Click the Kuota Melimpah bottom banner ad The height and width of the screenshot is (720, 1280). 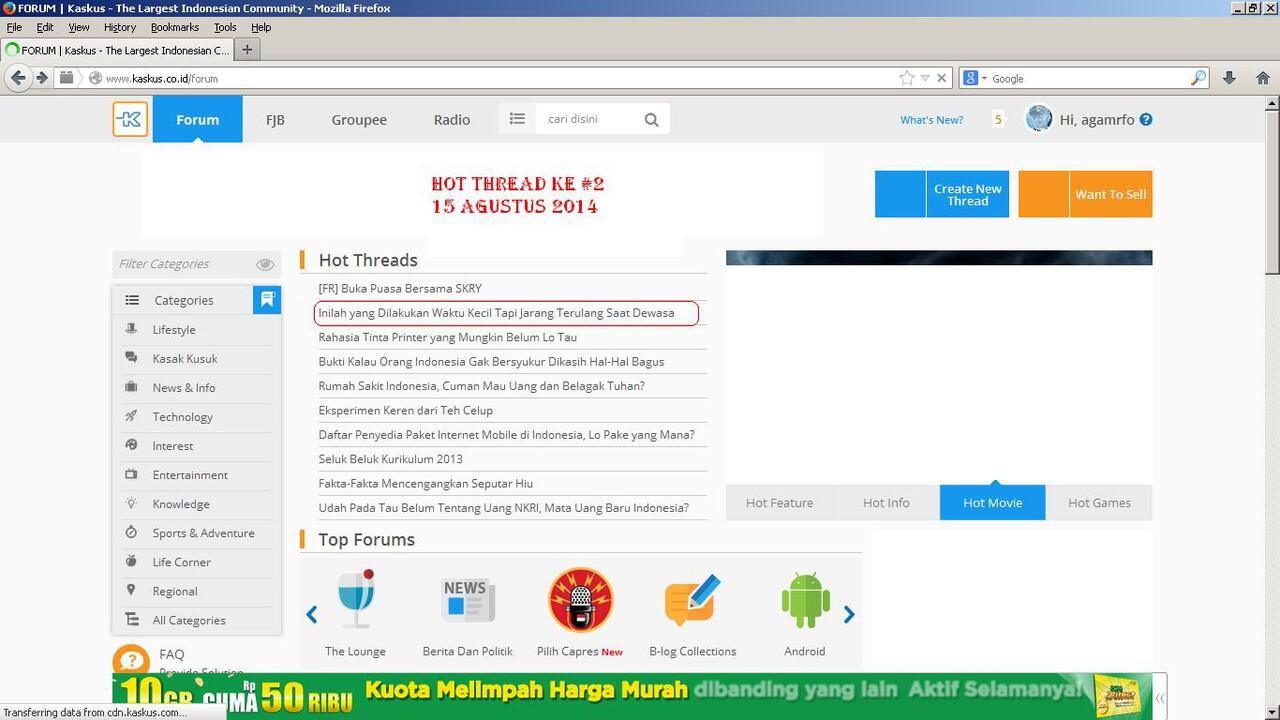tap(632, 696)
